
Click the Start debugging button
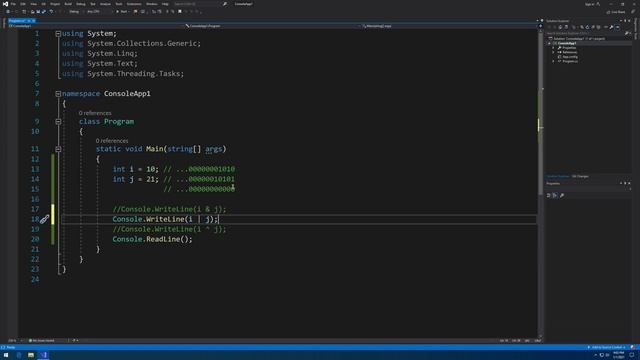pyautogui.click(x=122, y=11)
